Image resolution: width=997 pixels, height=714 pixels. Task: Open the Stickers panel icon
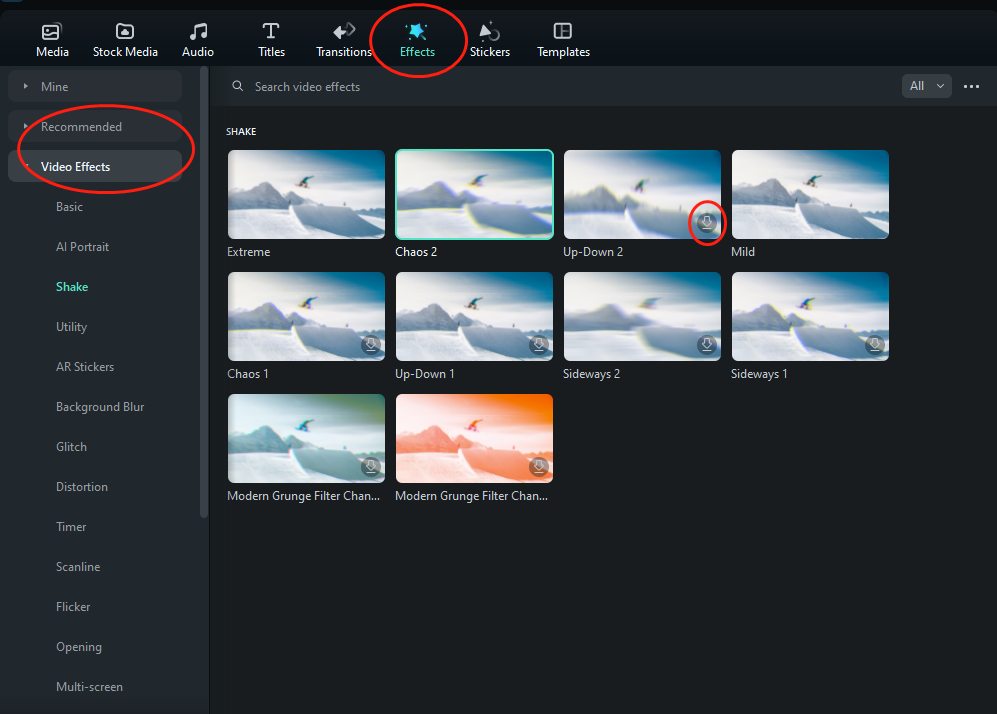tap(490, 32)
